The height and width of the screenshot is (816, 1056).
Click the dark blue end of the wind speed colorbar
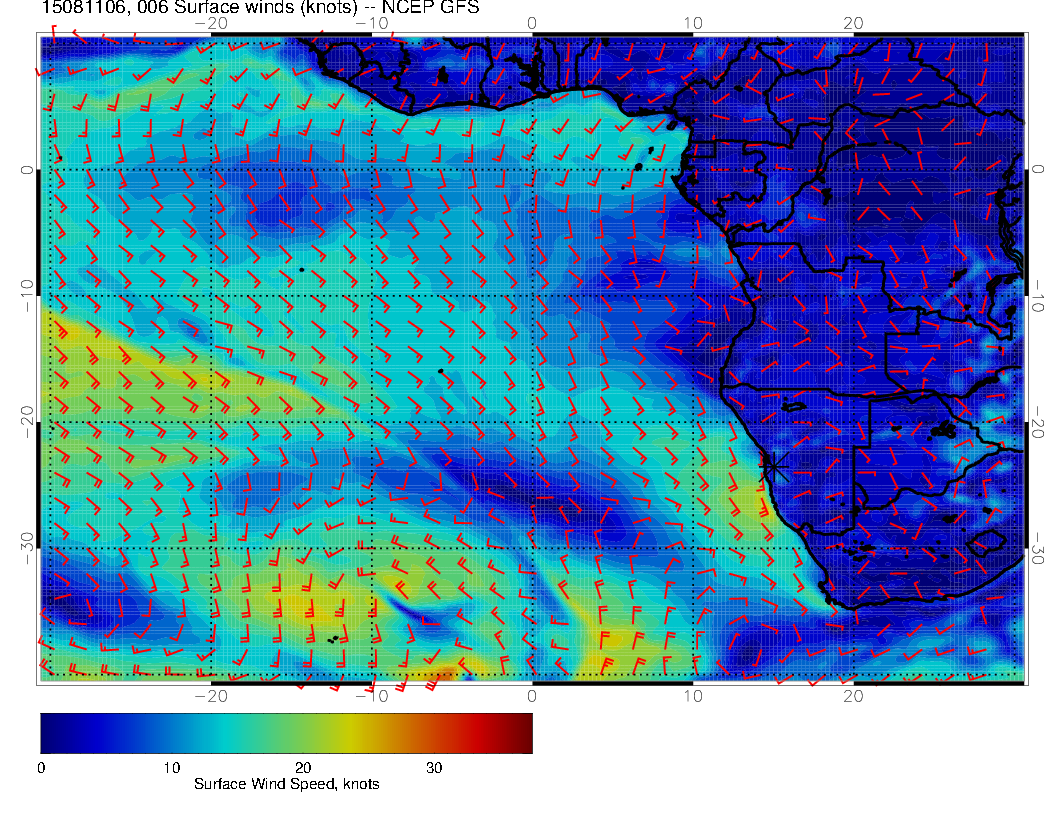point(48,733)
